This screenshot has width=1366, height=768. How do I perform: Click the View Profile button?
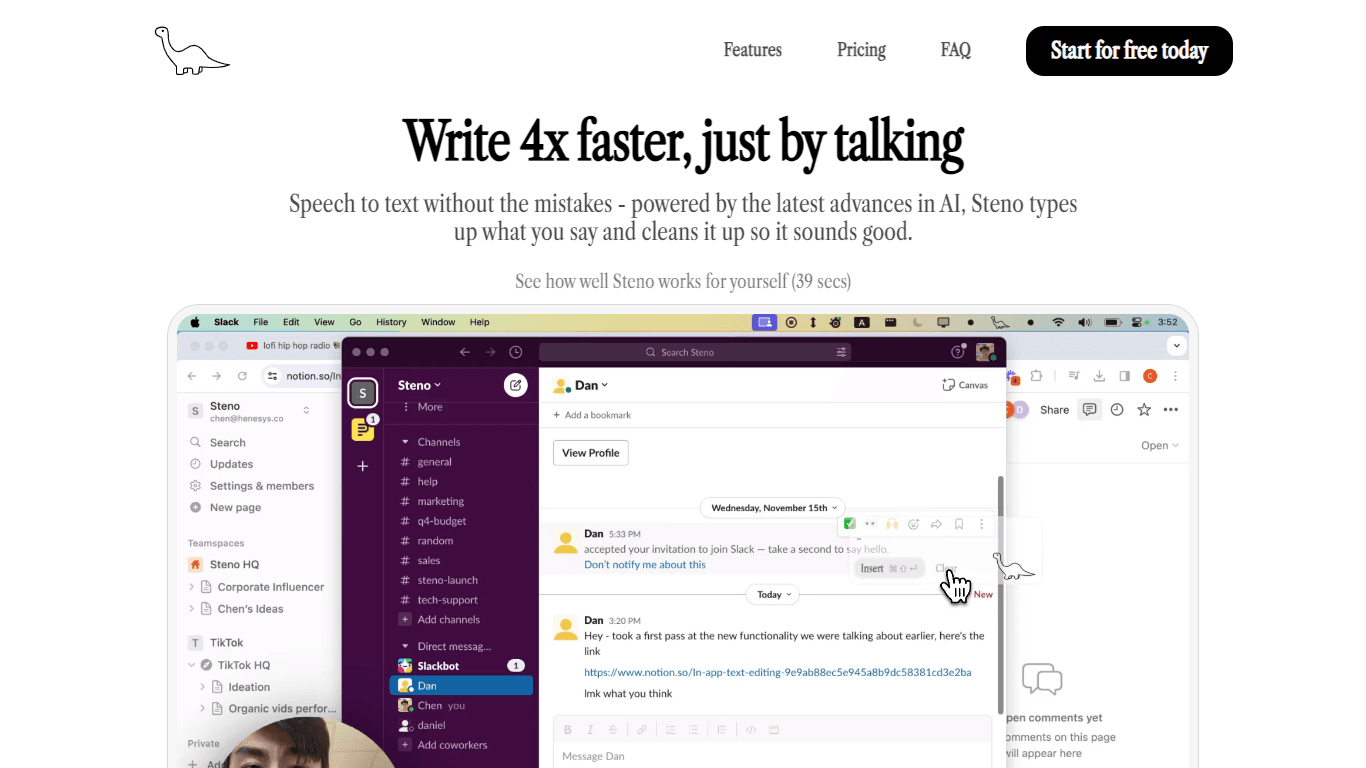(x=590, y=453)
